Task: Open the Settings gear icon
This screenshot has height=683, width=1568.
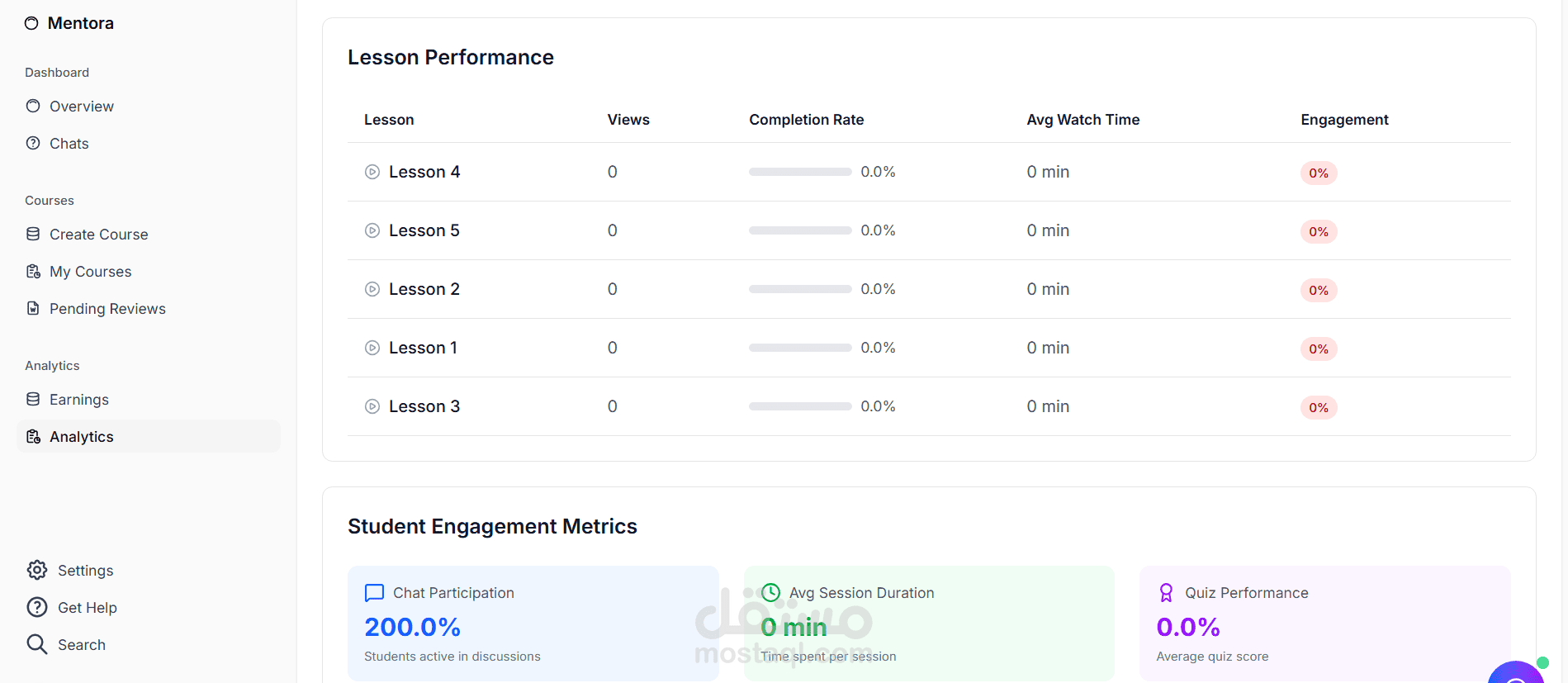Action: click(x=37, y=570)
